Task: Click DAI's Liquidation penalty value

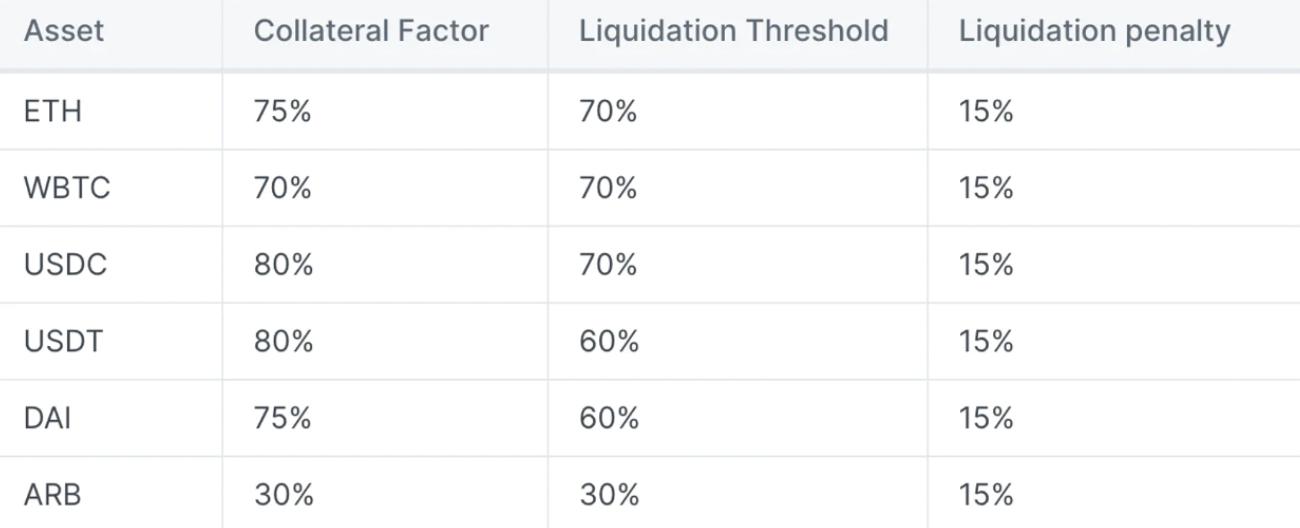Action: [x=986, y=418]
